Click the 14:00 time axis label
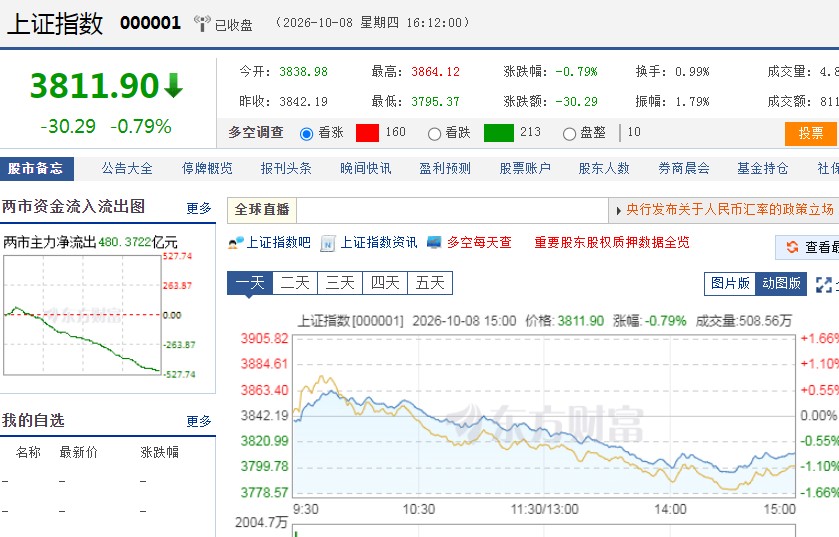839x537 pixels. point(670,509)
